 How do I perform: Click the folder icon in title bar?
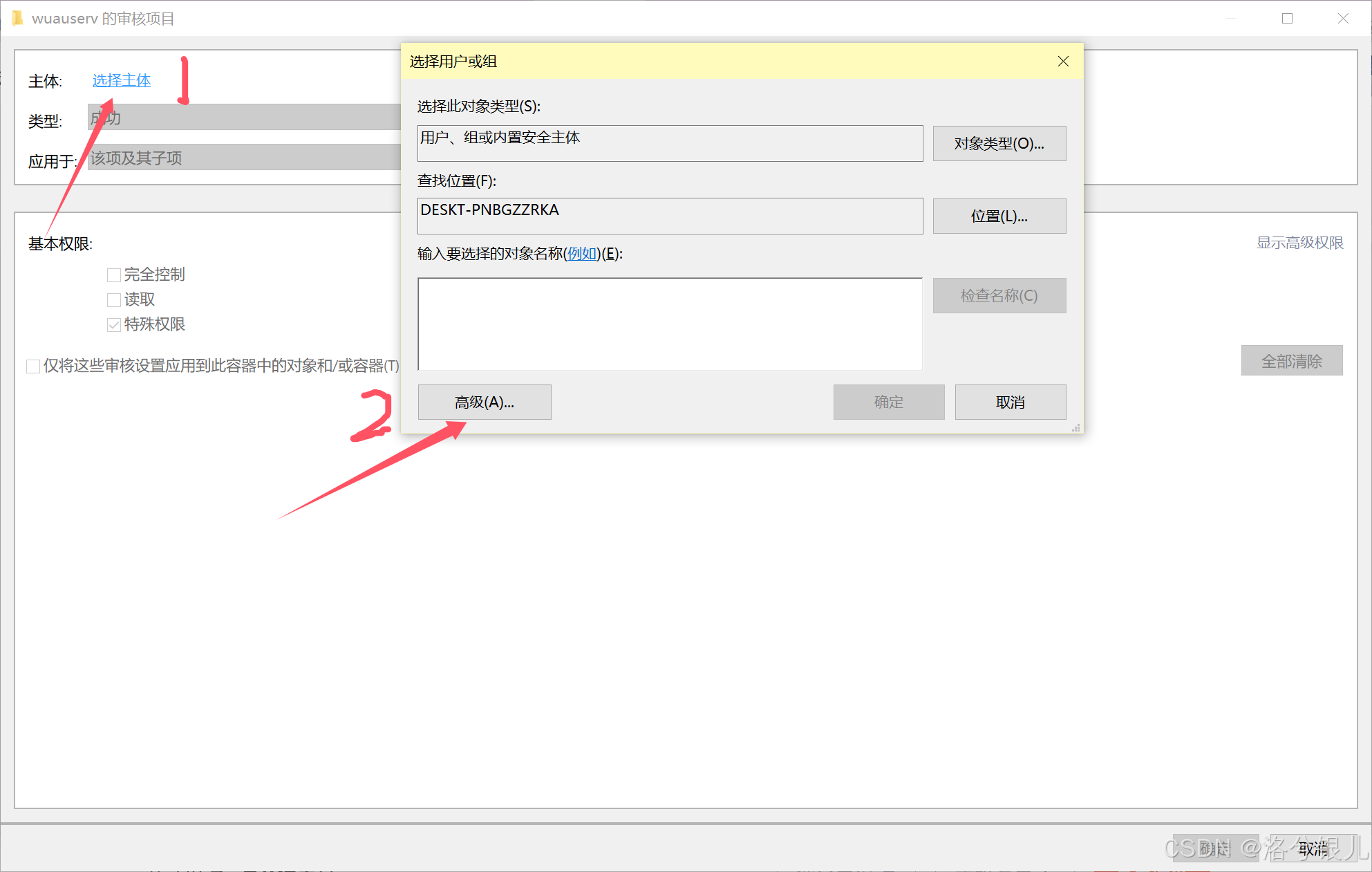click(x=17, y=18)
